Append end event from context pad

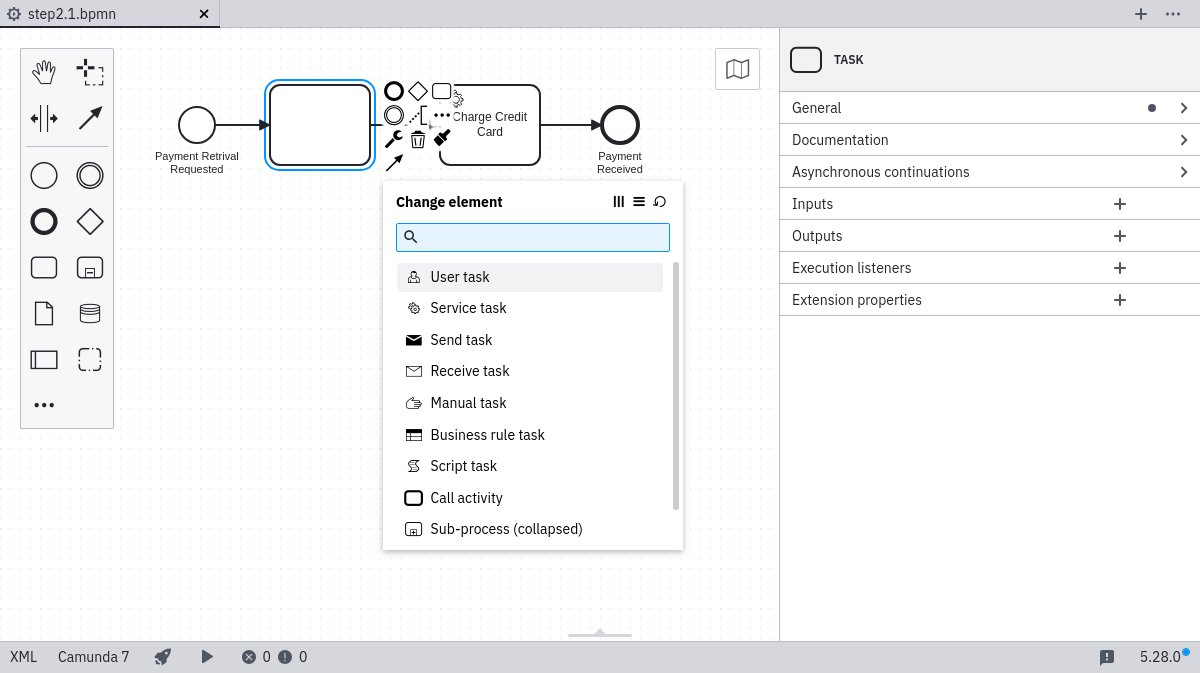tap(394, 91)
